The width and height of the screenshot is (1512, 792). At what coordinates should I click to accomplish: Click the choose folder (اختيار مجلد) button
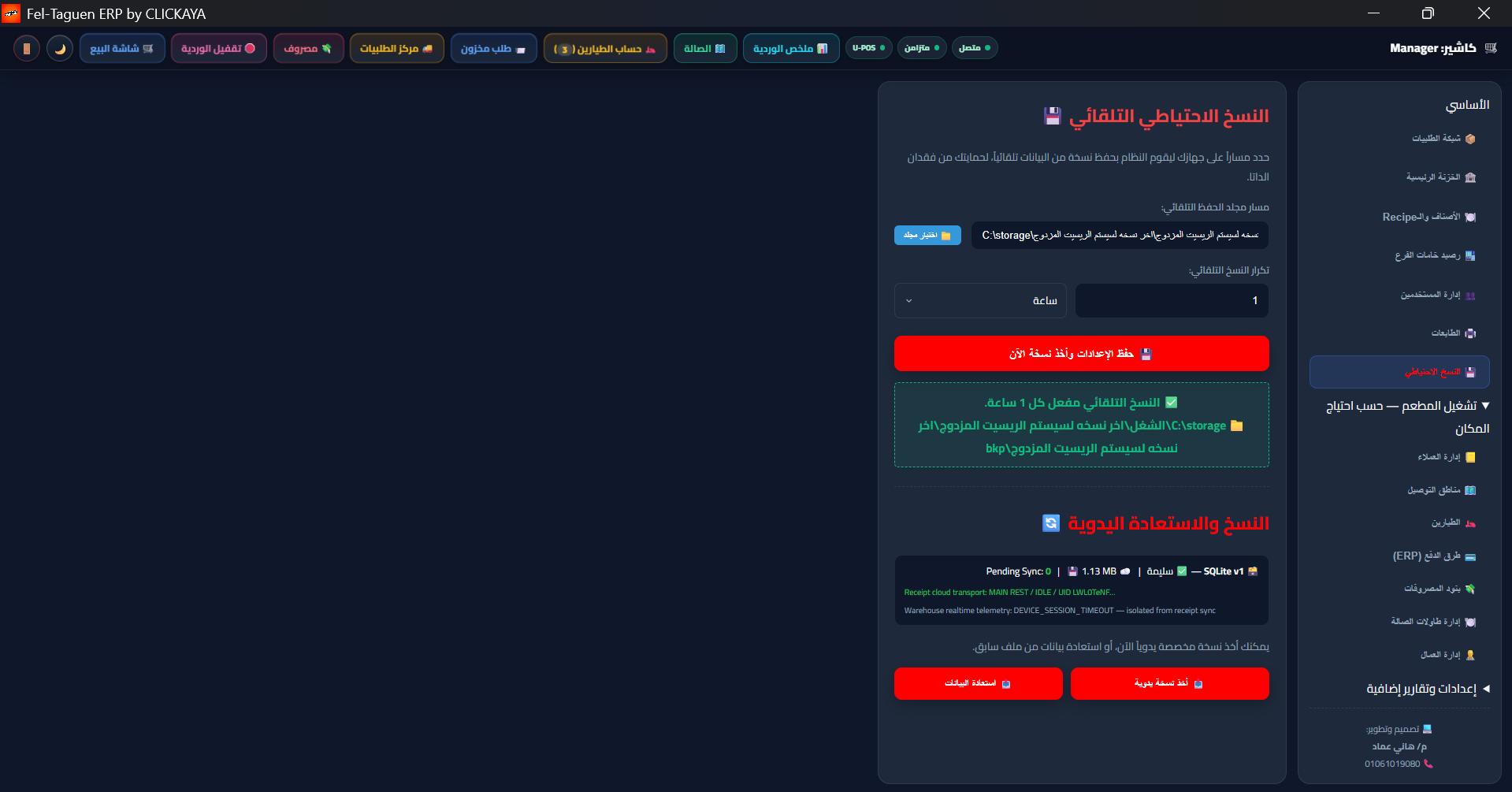pos(927,235)
